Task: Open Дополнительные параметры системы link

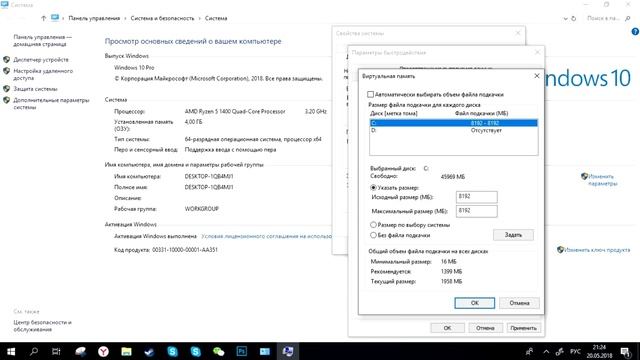Action: click(51, 103)
